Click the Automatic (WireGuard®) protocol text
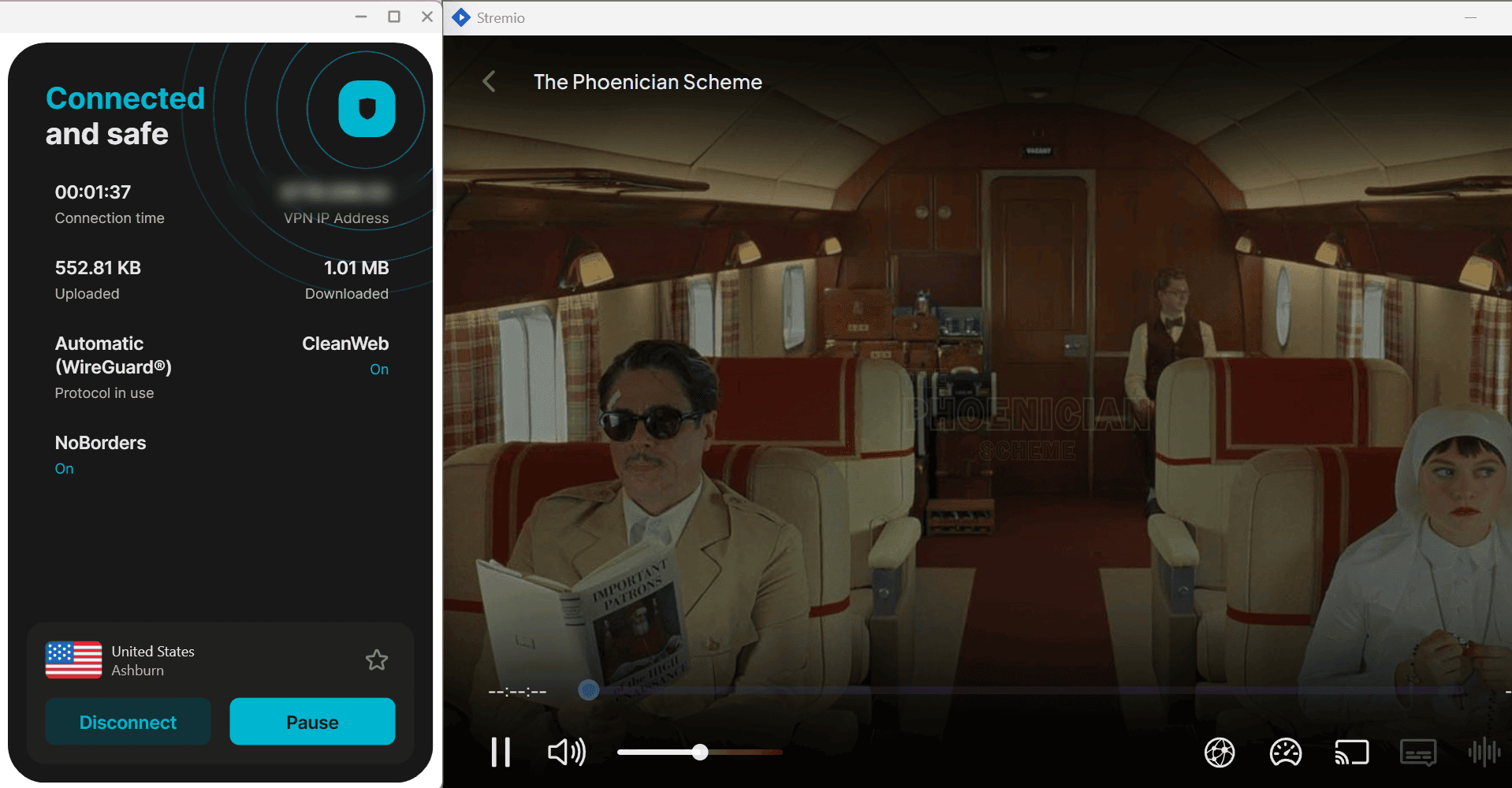Image resolution: width=1512 pixels, height=788 pixels. pyautogui.click(x=114, y=355)
